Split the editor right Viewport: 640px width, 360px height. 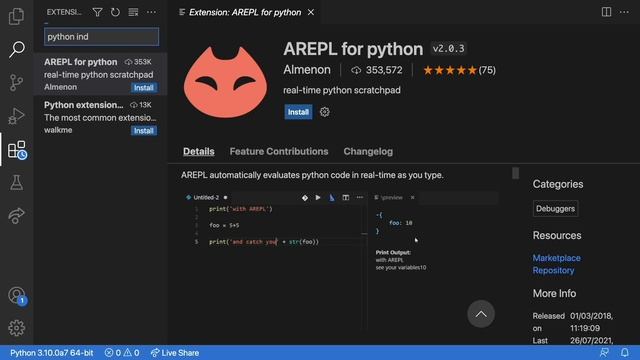click(607, 12)
